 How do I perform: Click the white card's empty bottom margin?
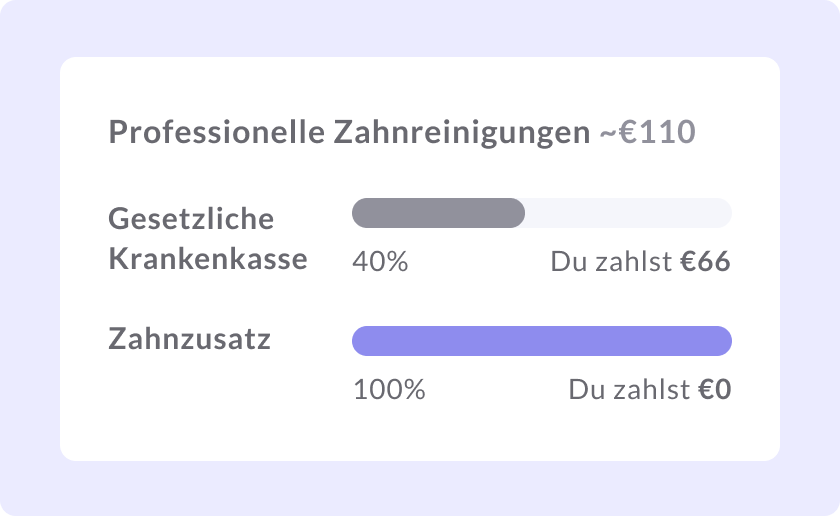420,435
